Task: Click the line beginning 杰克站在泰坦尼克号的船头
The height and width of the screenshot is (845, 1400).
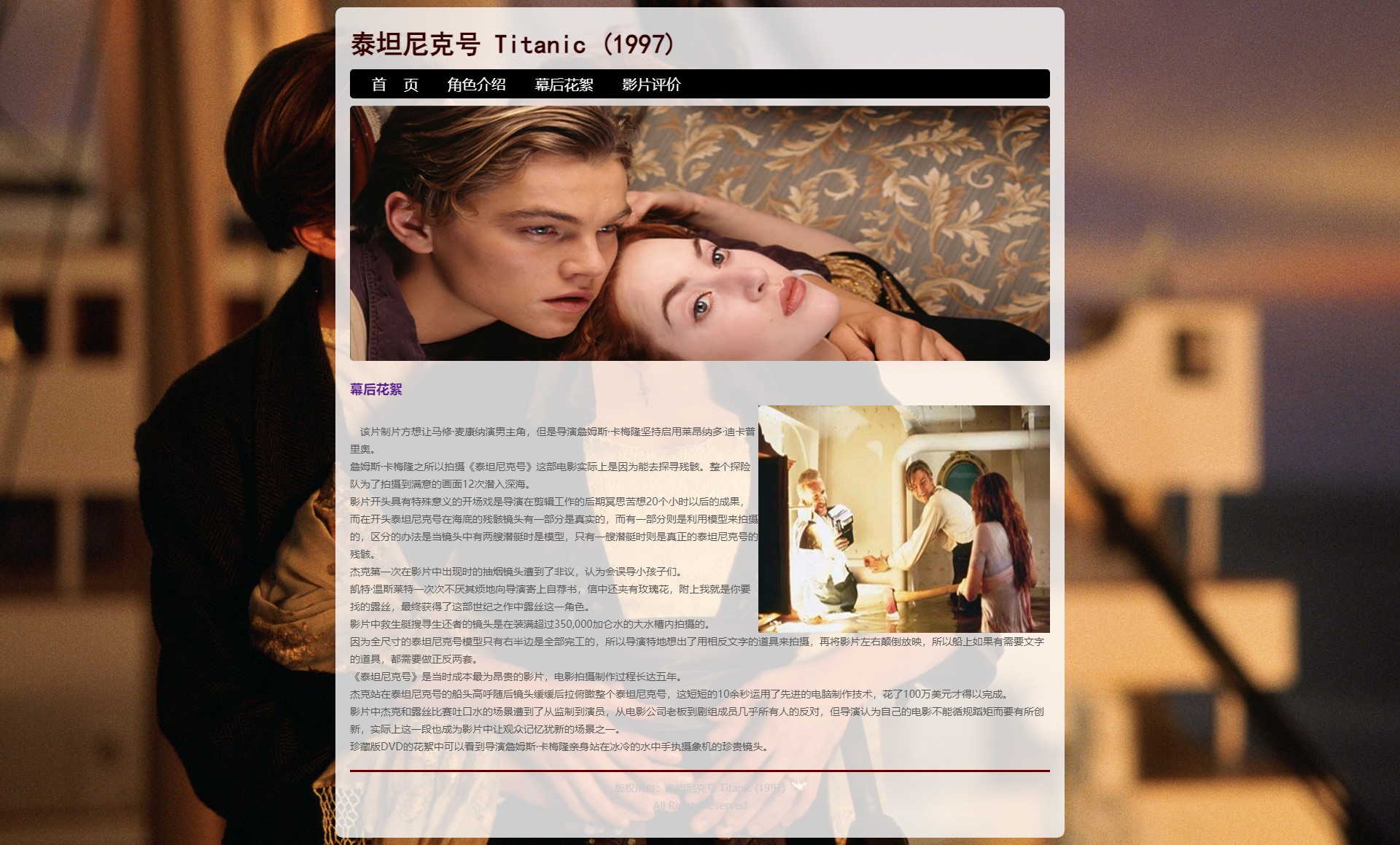Action: [680, 694]
